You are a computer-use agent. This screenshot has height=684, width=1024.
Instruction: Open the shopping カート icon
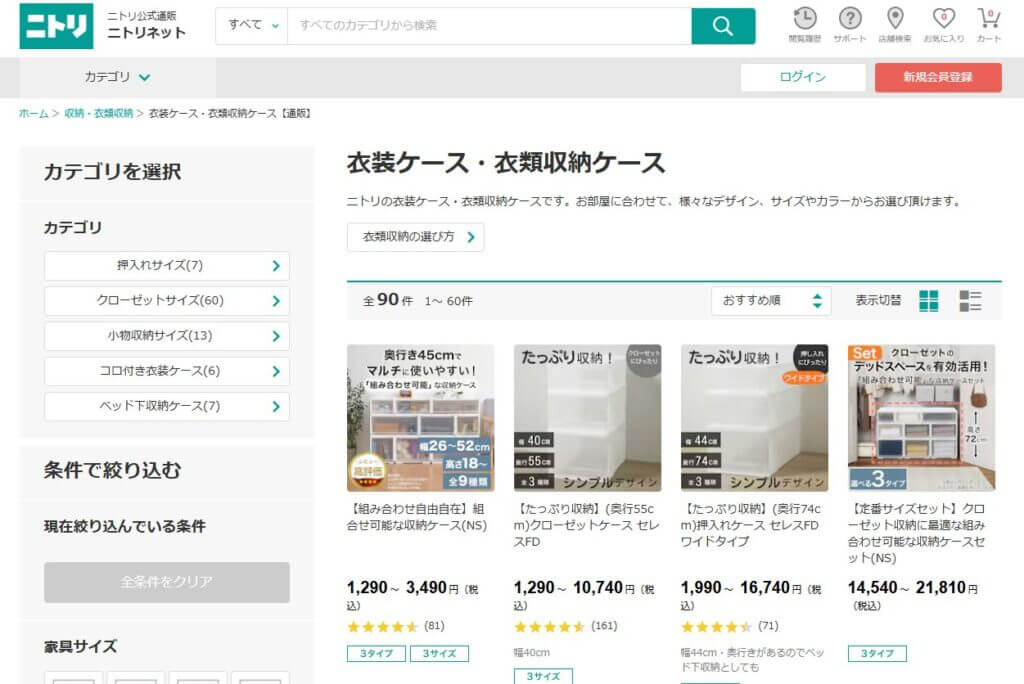point(988,22)
